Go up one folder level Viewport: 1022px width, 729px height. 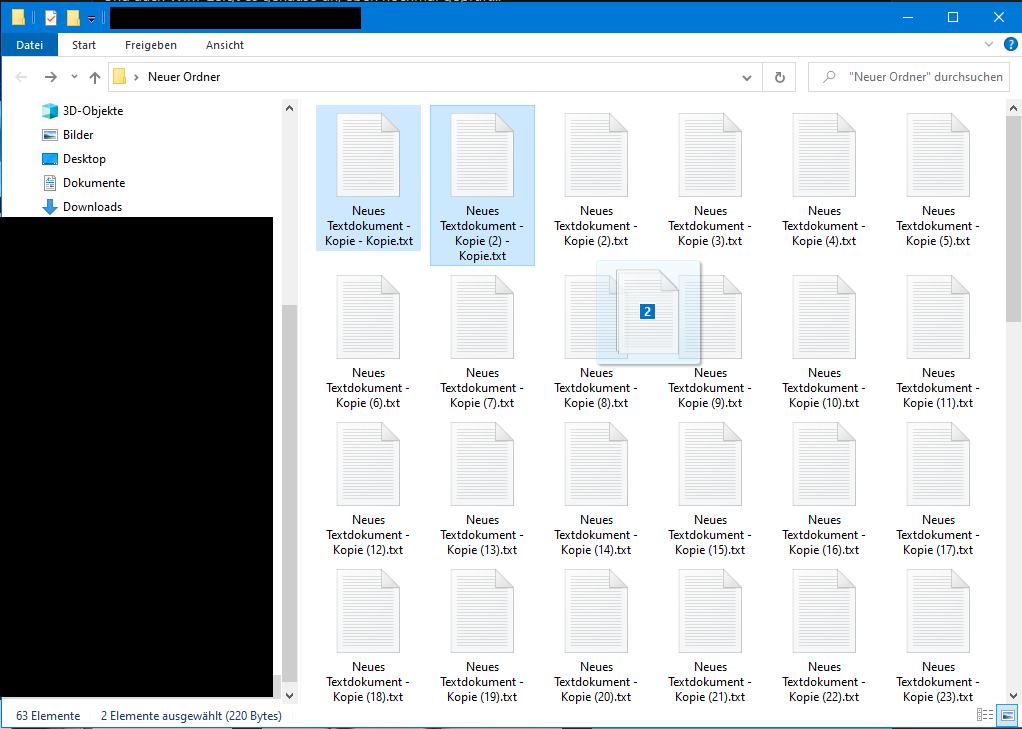pyautogui.click(x=95, y=77)
